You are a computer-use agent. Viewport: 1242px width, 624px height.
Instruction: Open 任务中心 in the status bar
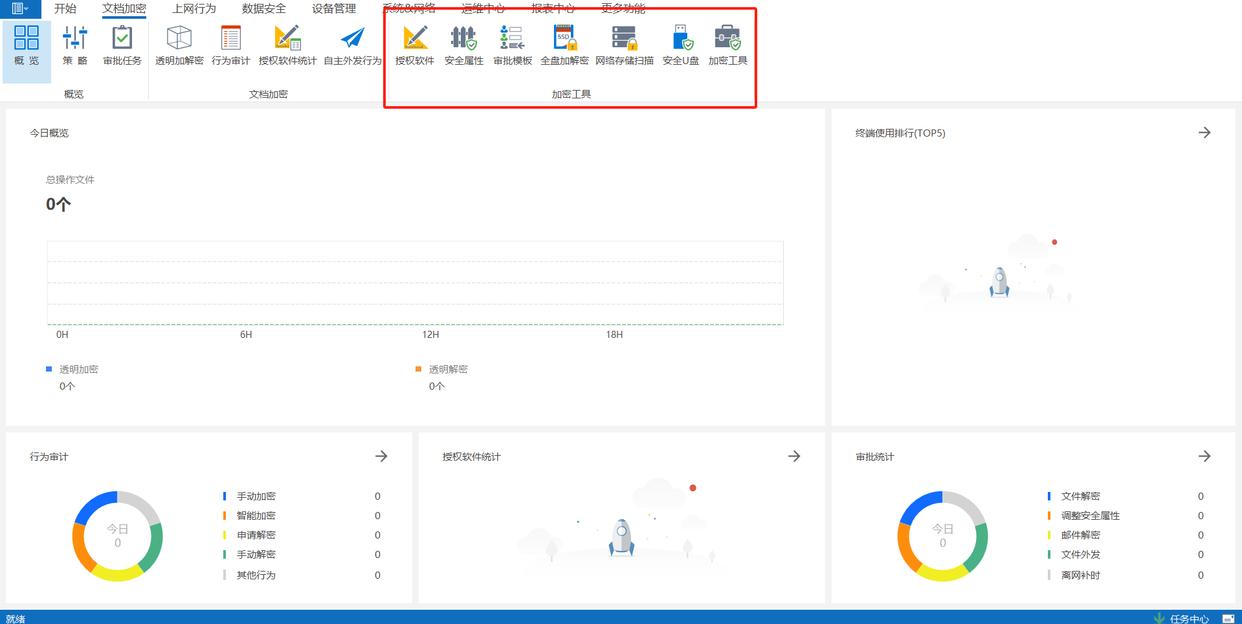(x=1181, y=618)
